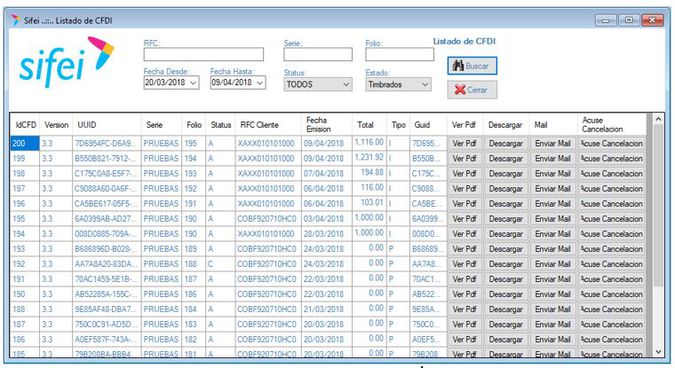Image resolution: width=675 pixels, height=368 pixels.
Task: Click Ver Pdf for IdCFD 199
Action: tap(464, 158)
